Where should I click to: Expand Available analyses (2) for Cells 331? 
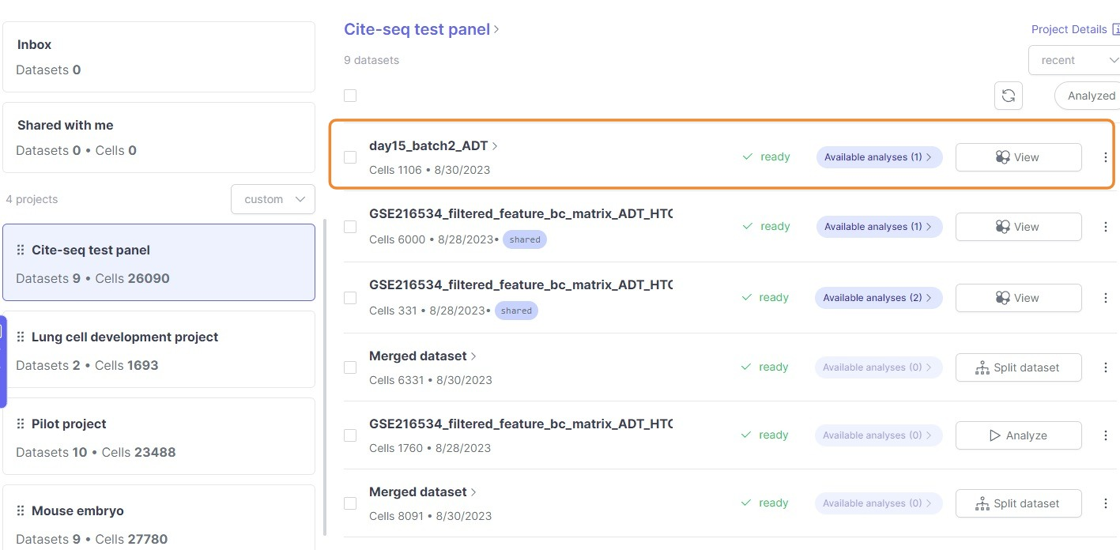point(878,298)
